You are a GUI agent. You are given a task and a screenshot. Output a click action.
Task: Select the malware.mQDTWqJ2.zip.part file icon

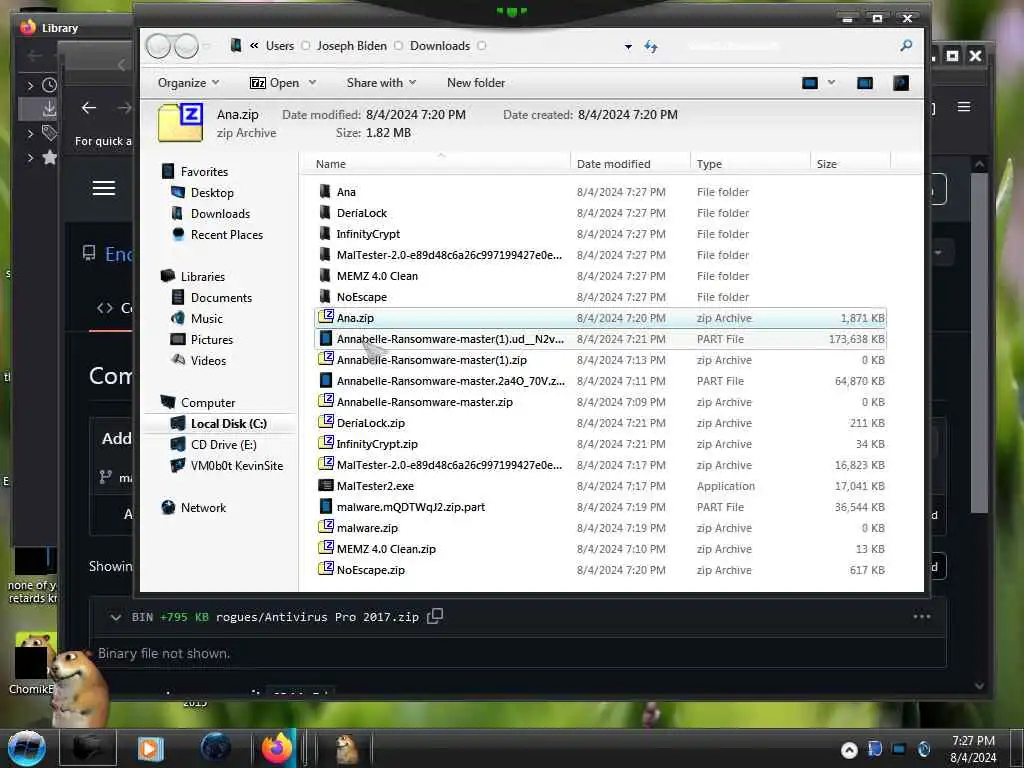[325, 506]
